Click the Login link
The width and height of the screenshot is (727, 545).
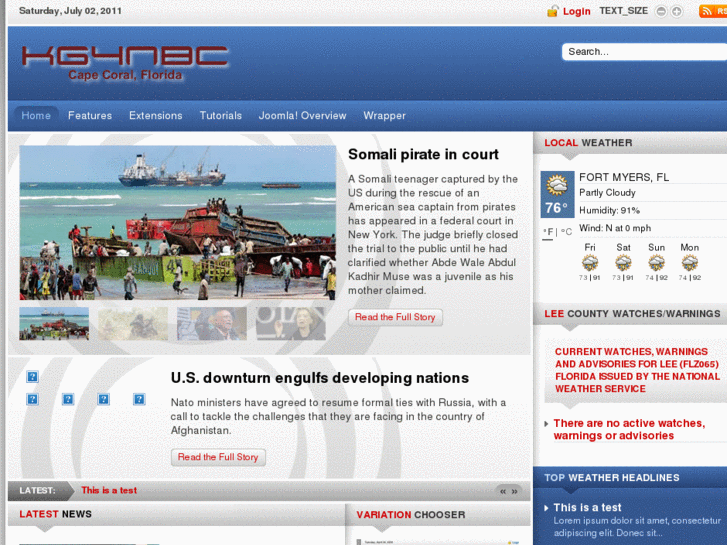pyautogui.click(x=577, y=11)
